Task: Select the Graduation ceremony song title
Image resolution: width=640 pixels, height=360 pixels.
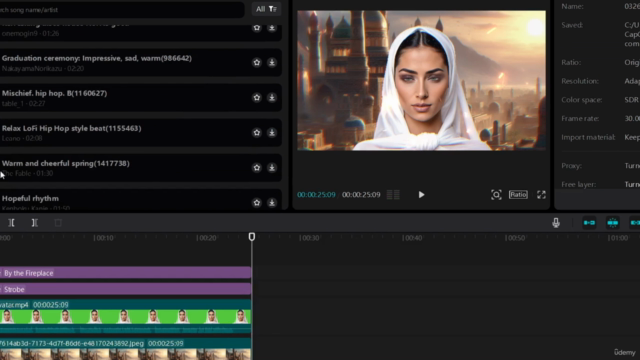Action: [97, 58]
